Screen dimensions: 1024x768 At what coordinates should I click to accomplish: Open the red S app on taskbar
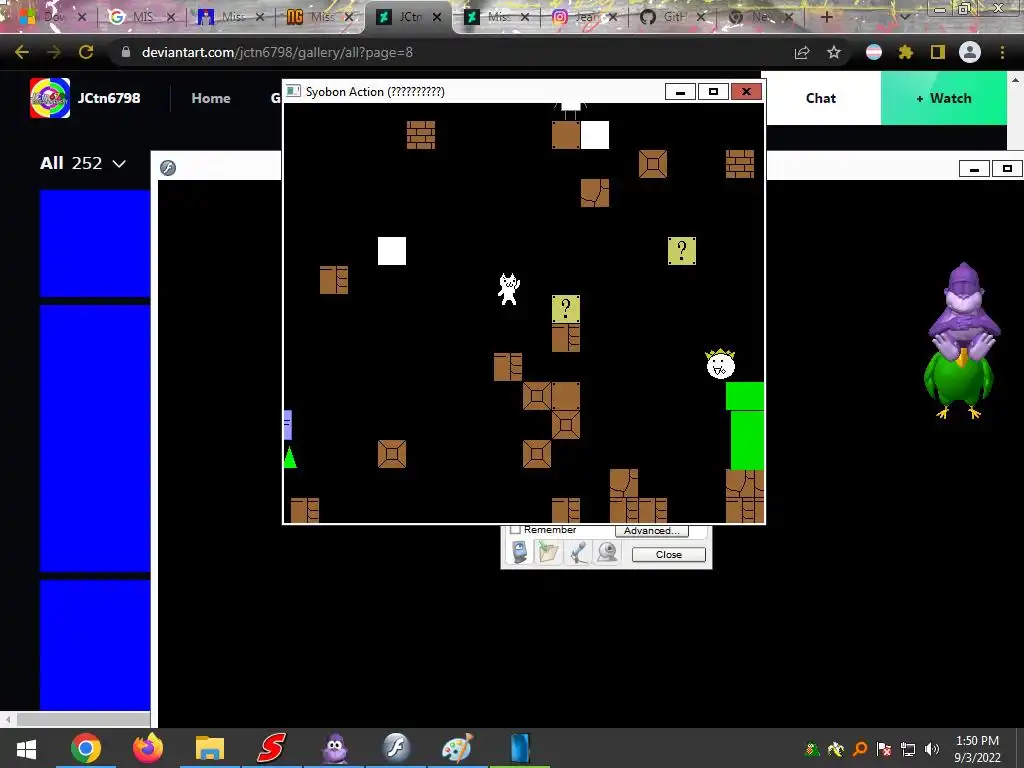click(x=272, y=748)
